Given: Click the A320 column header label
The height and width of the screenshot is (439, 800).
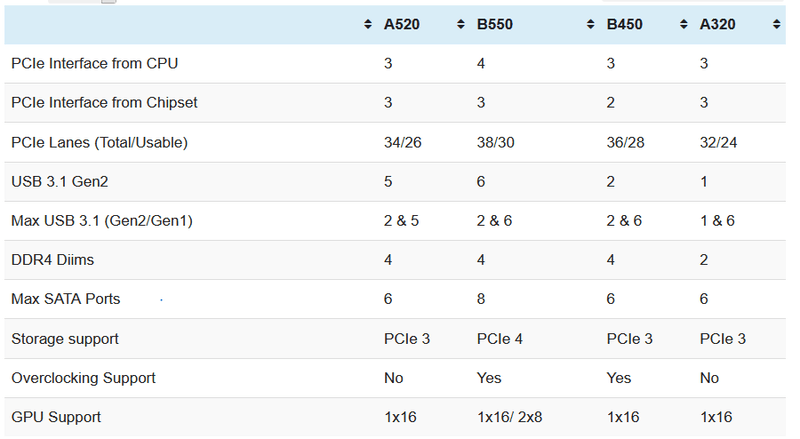Looking at the screenshot, I should [x=717, y=25].
